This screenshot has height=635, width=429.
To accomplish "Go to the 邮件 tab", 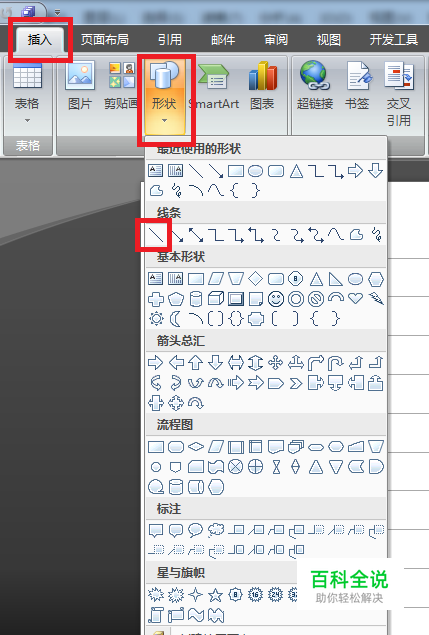I will click(223, 40).
